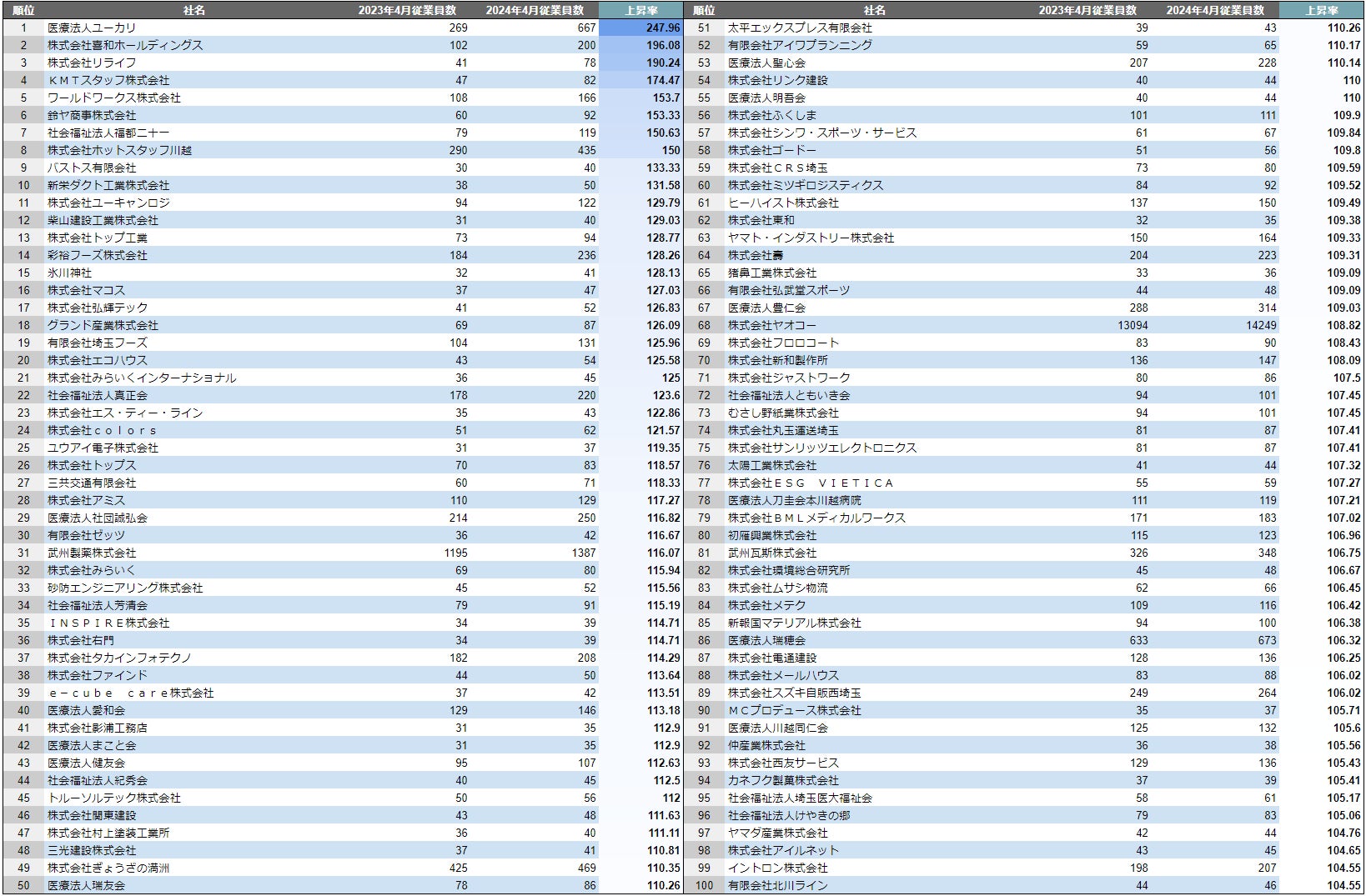Select 三光建設株式会社
The image size is (1366, 896).
pyautogui.click(x=92, y=850)
